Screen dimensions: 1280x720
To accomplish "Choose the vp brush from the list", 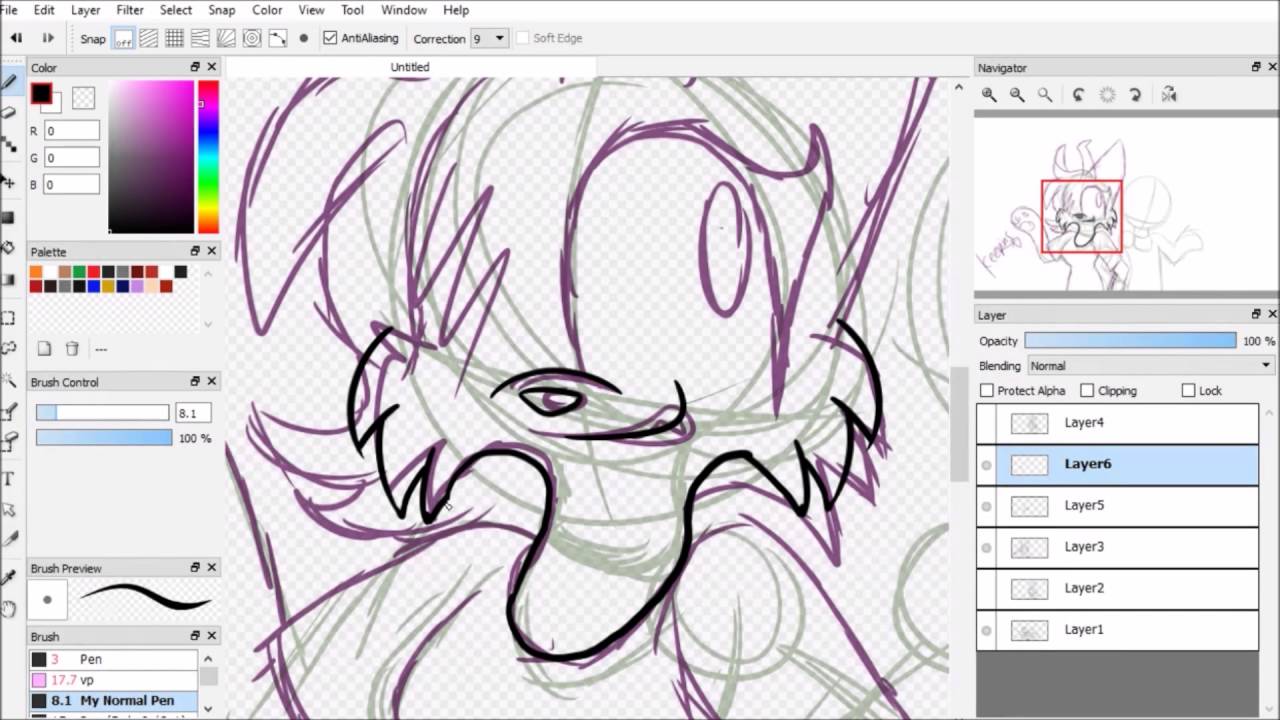I will [x=113, y=680].
